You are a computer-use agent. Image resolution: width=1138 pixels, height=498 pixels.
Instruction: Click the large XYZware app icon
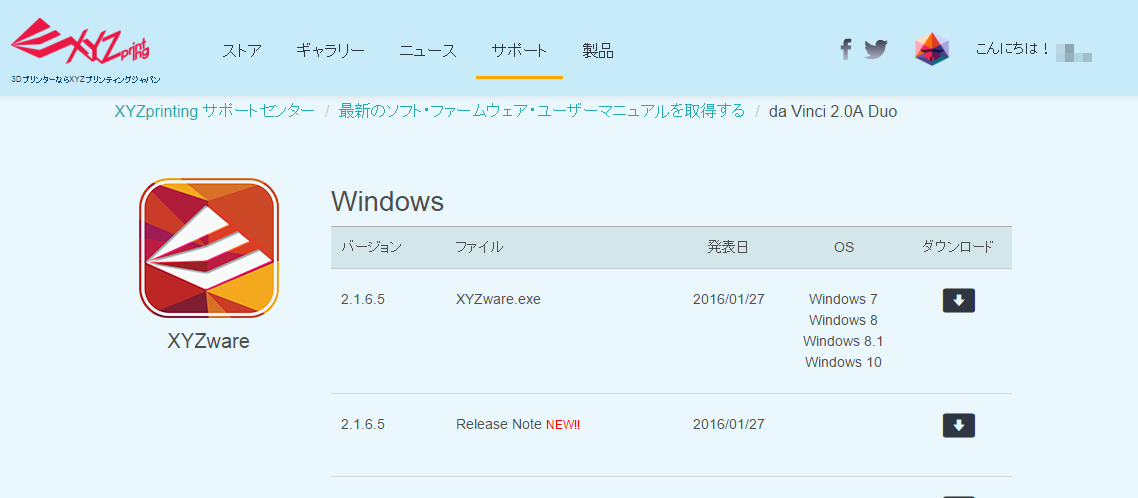click(x=209, y=248)
